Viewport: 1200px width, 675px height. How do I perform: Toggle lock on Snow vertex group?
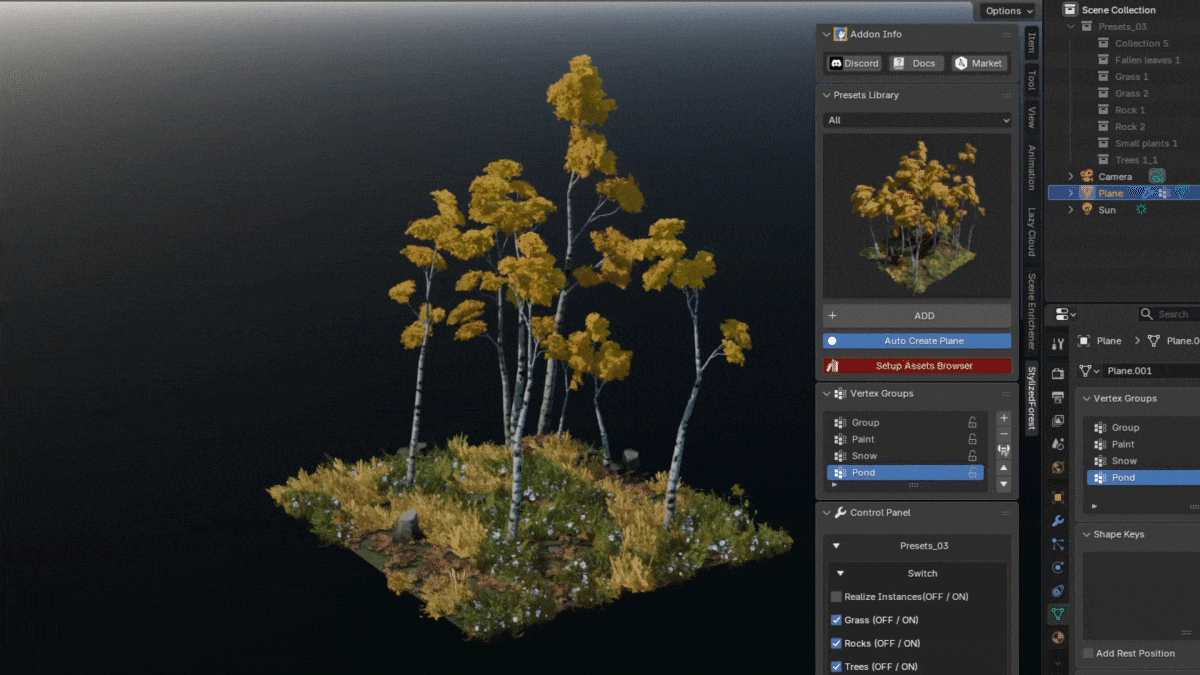[972, 456]
